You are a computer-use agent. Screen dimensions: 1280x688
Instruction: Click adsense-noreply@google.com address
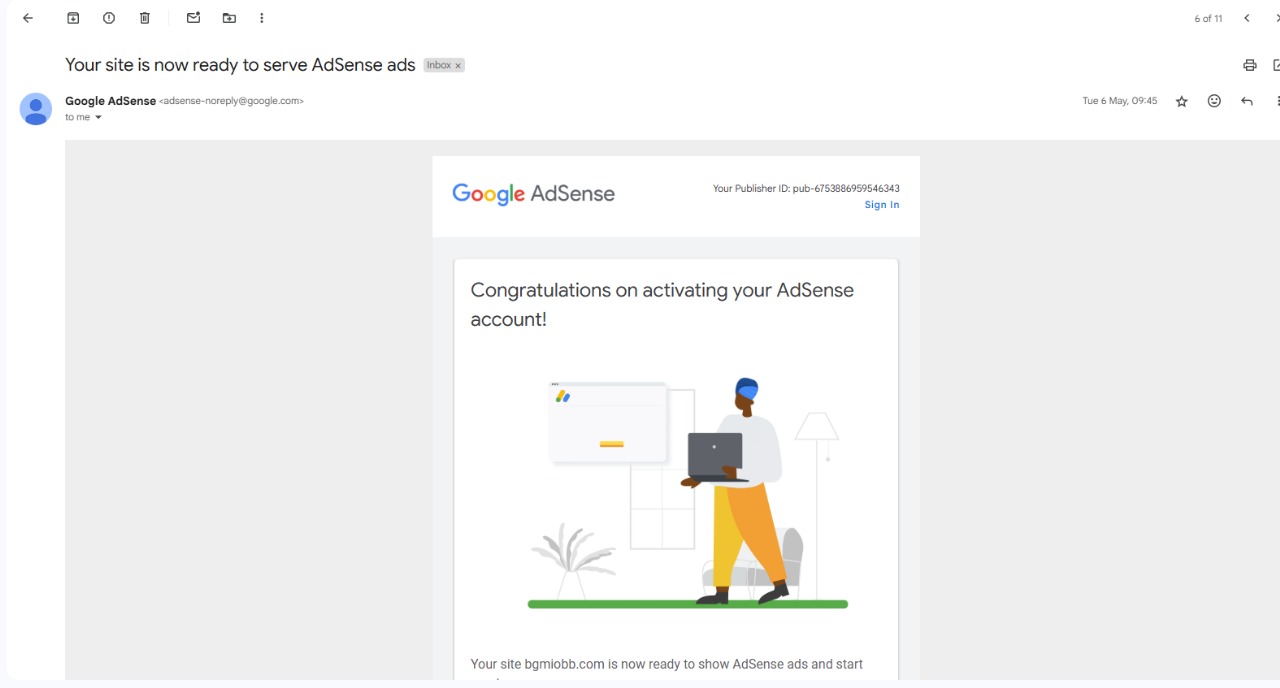(231, 101)
